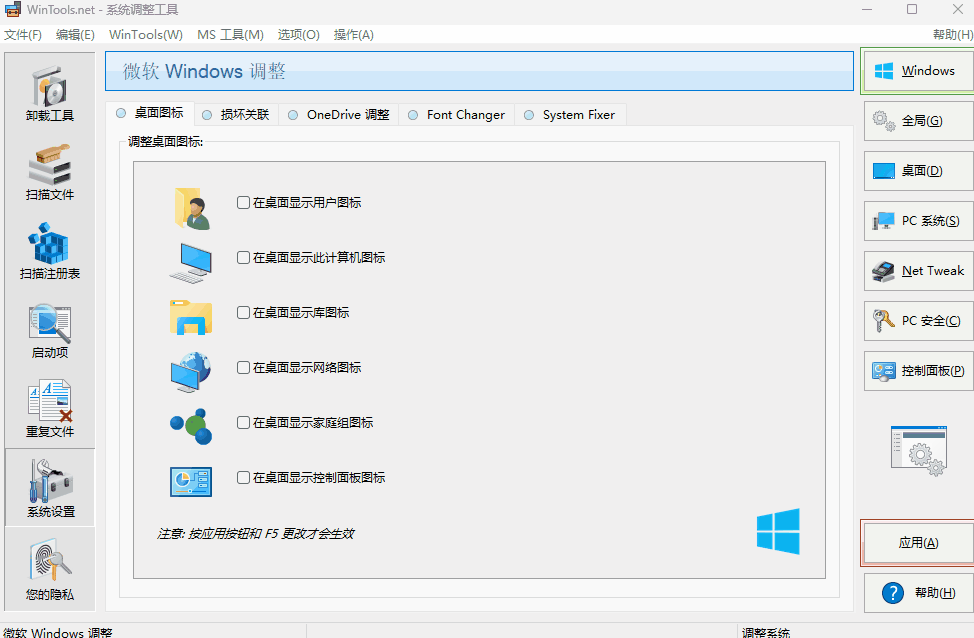This screenshot has width=974, height=638.
Task: Check 在桌面显示家庭组图标
Action: tap(244, 422)
